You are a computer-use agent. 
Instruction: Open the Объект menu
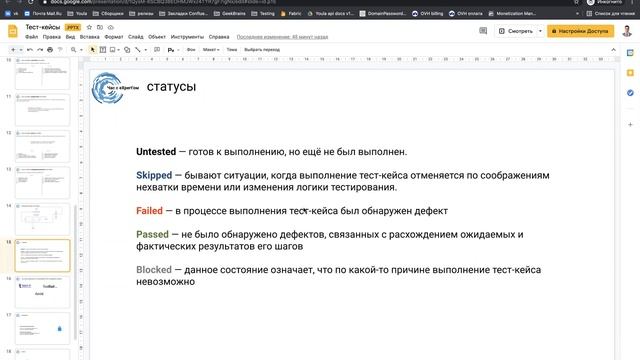pos(157,37)
